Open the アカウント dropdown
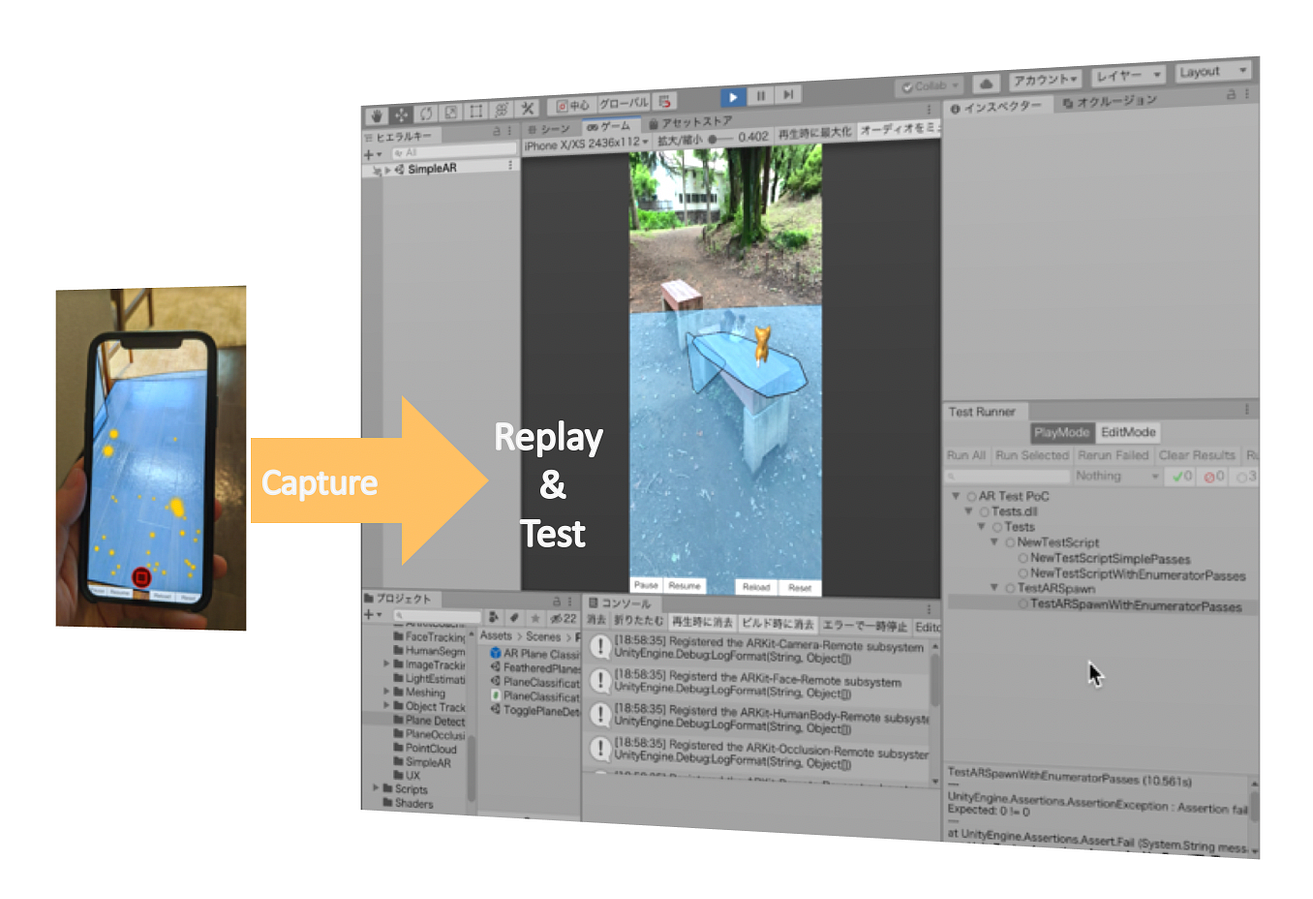Viewport: 1313px width, 899px height. point(1044,79)
